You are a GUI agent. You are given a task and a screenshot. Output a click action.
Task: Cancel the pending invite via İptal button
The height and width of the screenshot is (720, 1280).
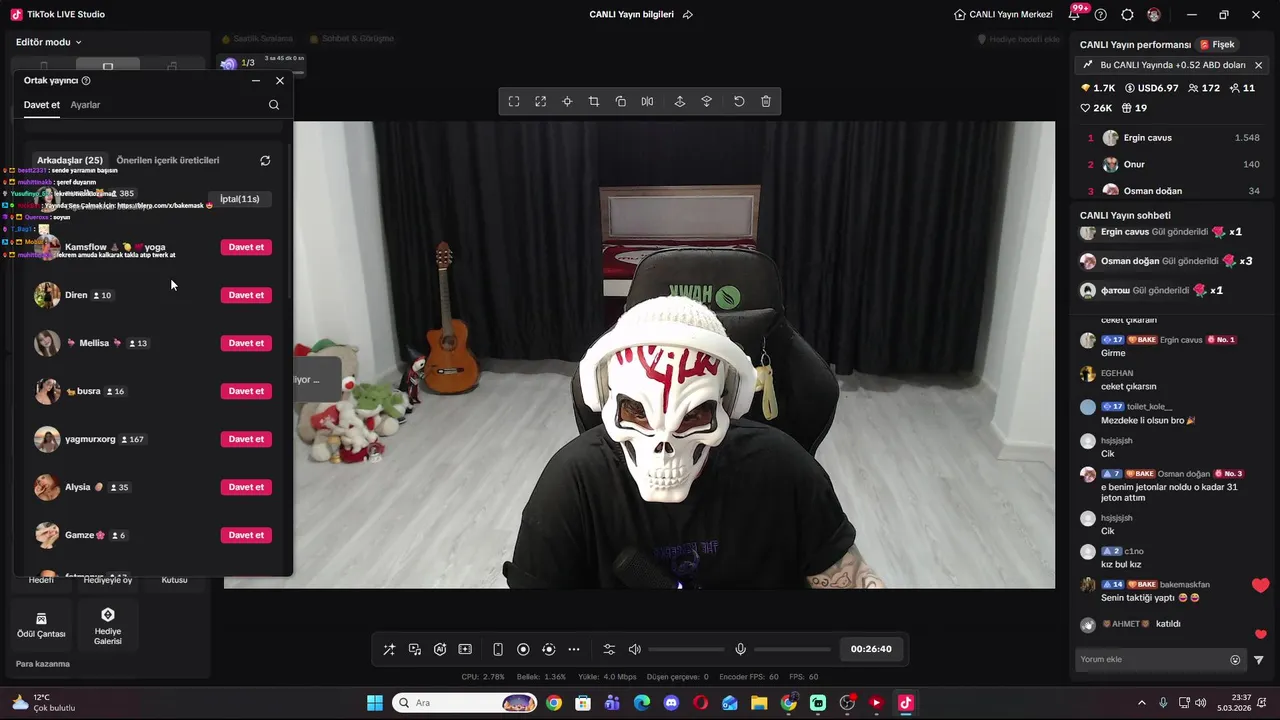tap(240, 199)
